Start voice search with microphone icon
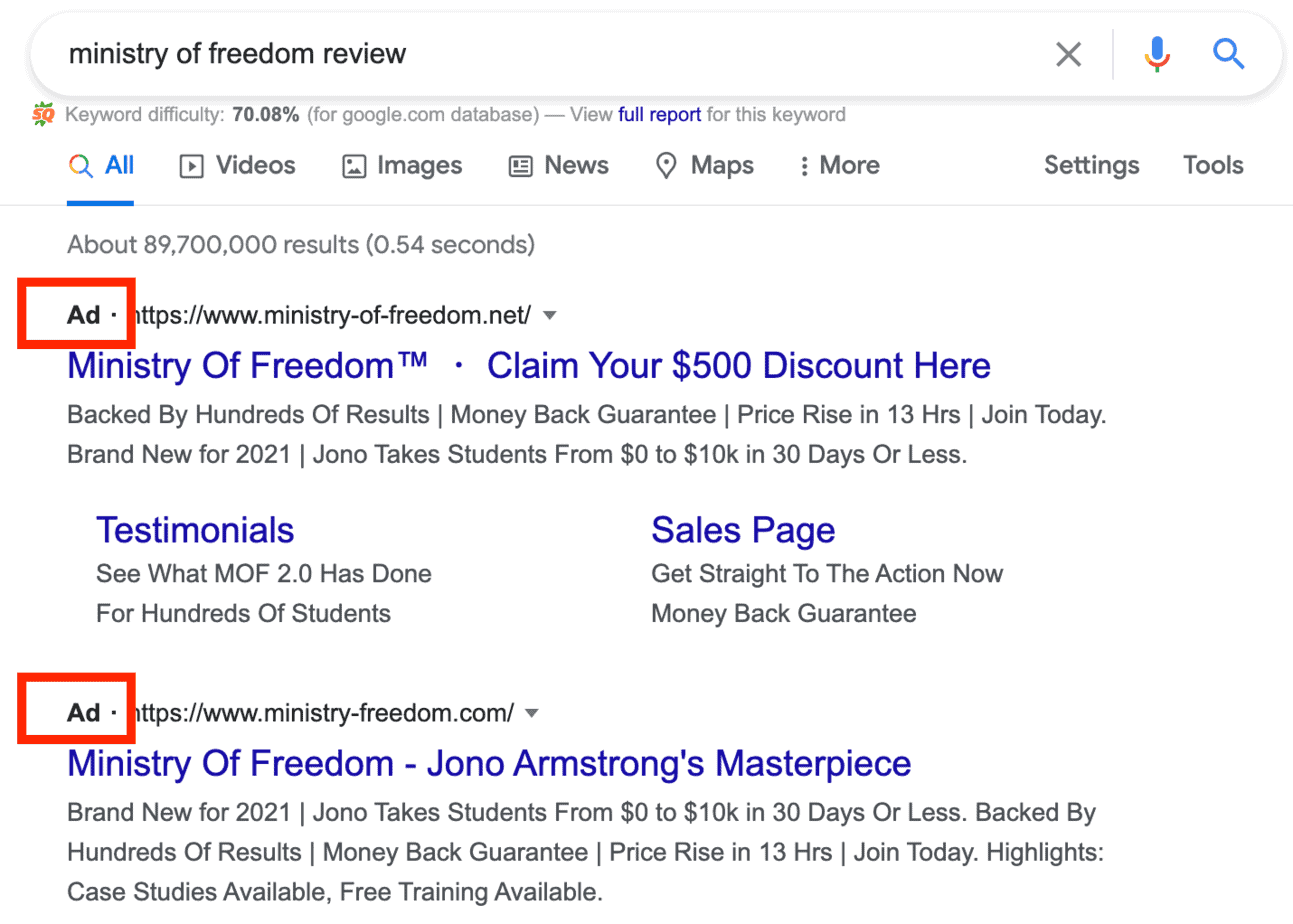The image size is (1293, 924). pos(1156,54)
